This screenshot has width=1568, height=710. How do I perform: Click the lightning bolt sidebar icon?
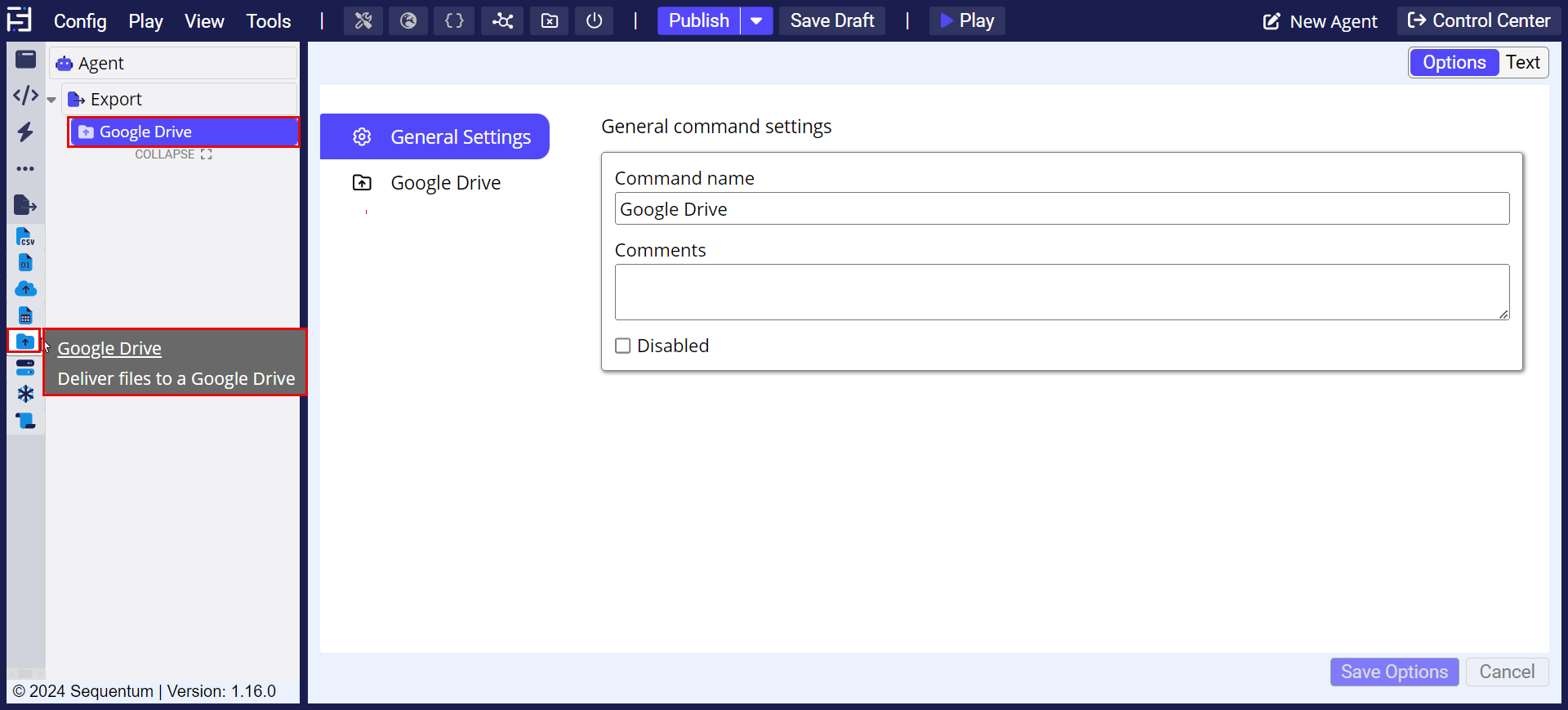click(x=26, y=132)
